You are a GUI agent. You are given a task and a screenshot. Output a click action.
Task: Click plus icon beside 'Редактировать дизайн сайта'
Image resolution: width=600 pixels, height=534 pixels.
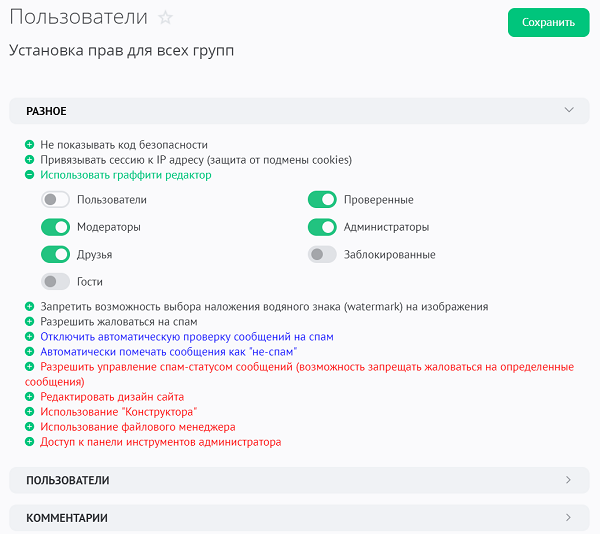click(x=30, y=397)
